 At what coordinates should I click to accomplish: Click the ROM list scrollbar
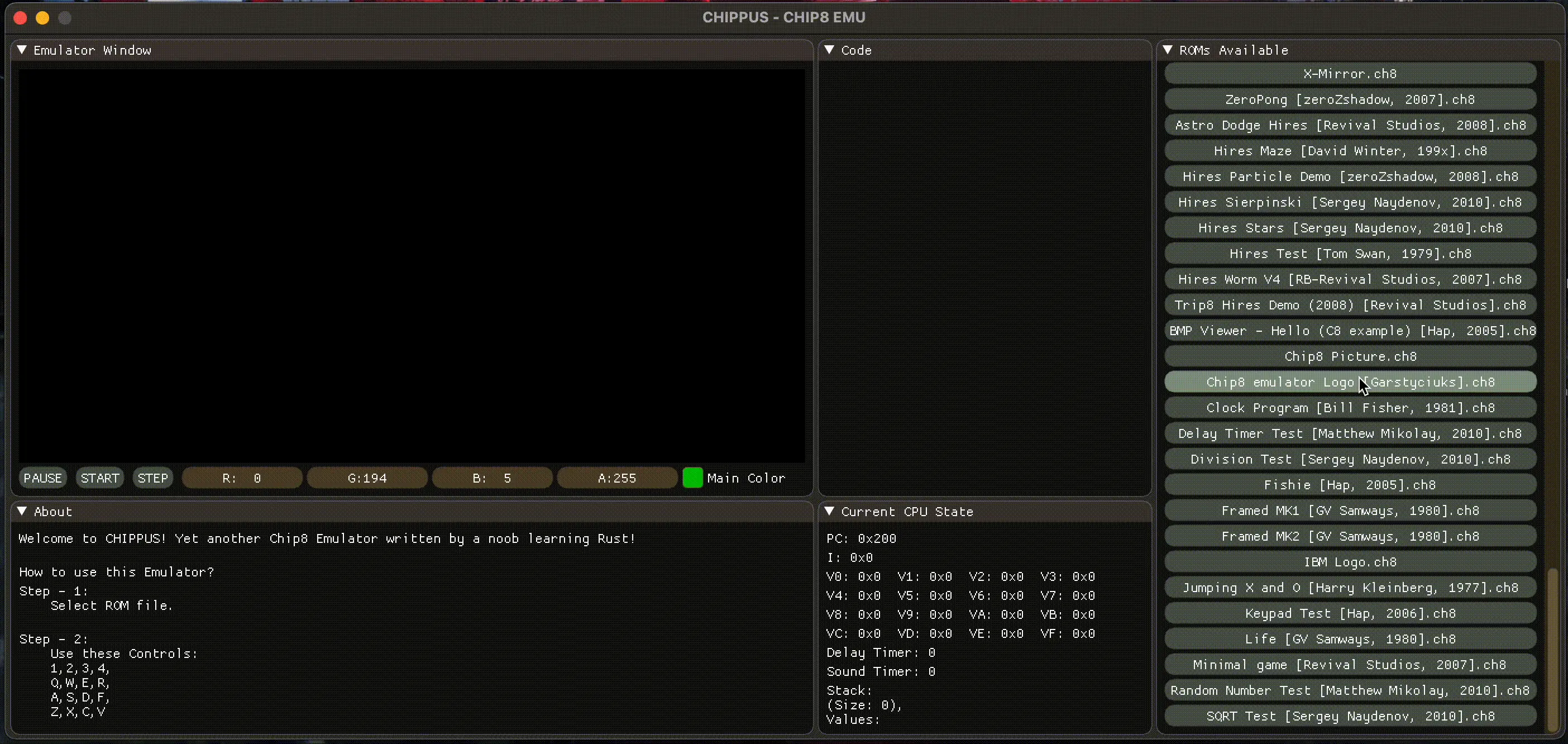coord(1552,645)
